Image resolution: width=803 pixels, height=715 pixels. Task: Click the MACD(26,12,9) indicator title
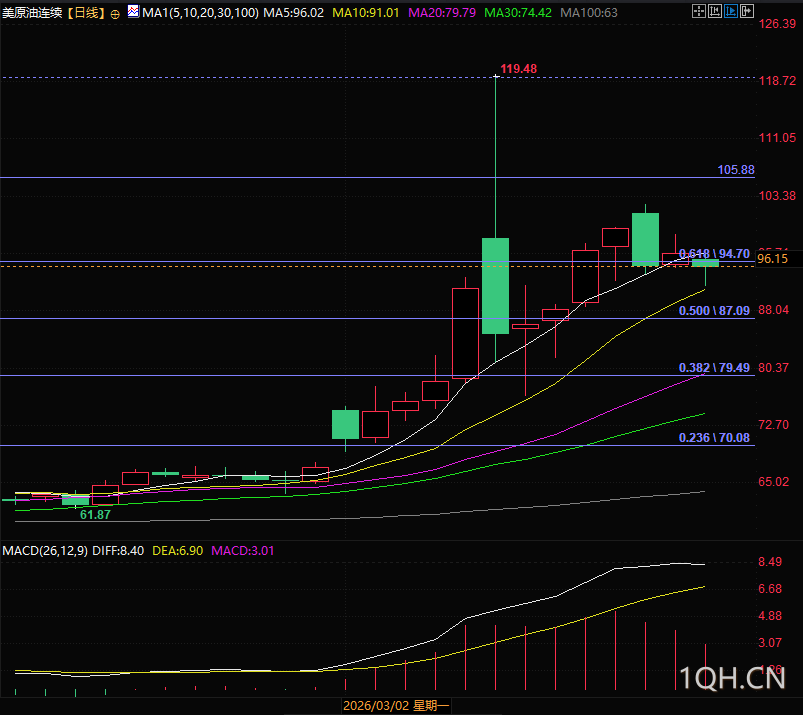pyautogui.click(x=45, y=551)
